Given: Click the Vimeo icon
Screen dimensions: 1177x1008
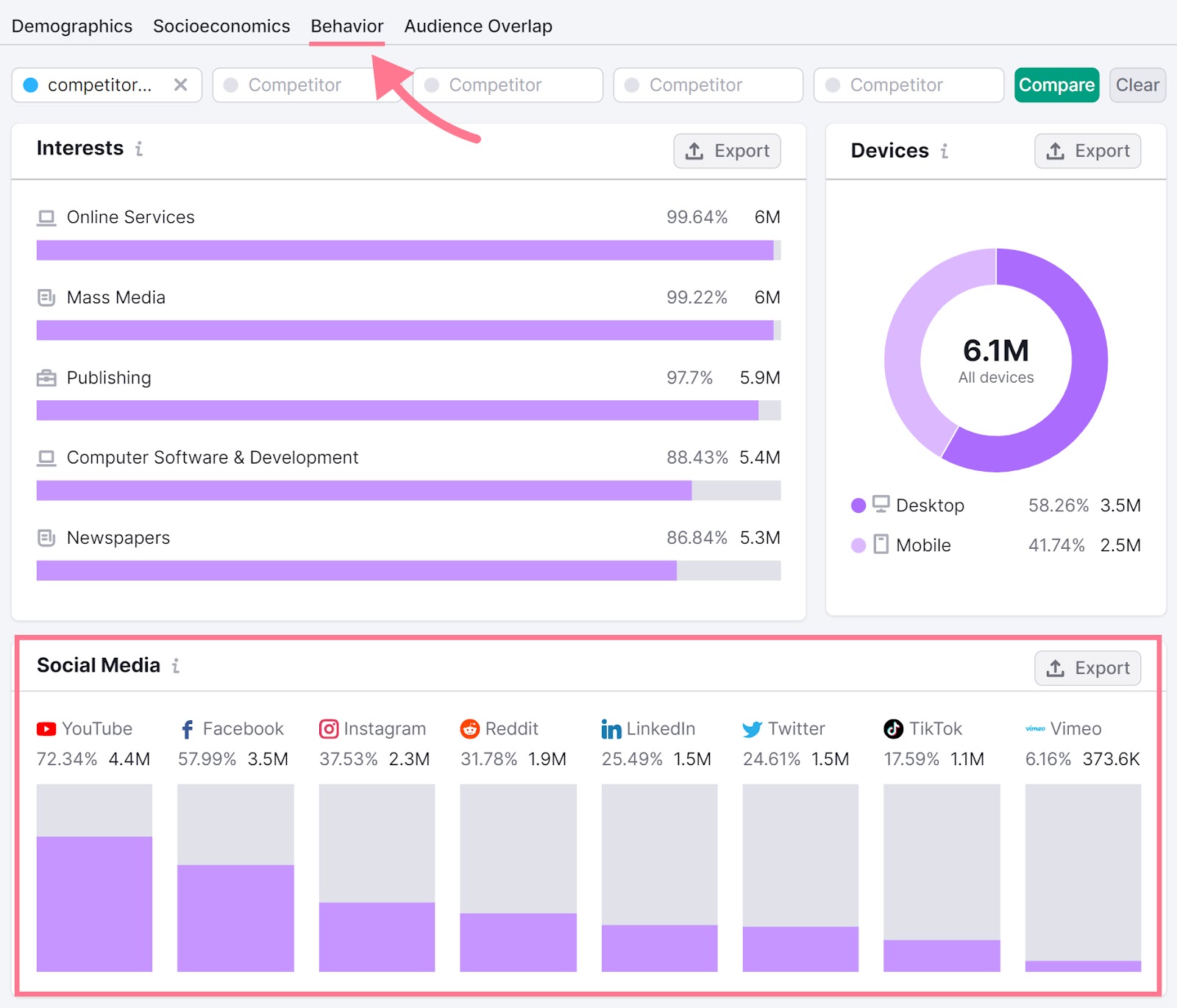Looking at the screenshot, I should tap(1035, 729).
